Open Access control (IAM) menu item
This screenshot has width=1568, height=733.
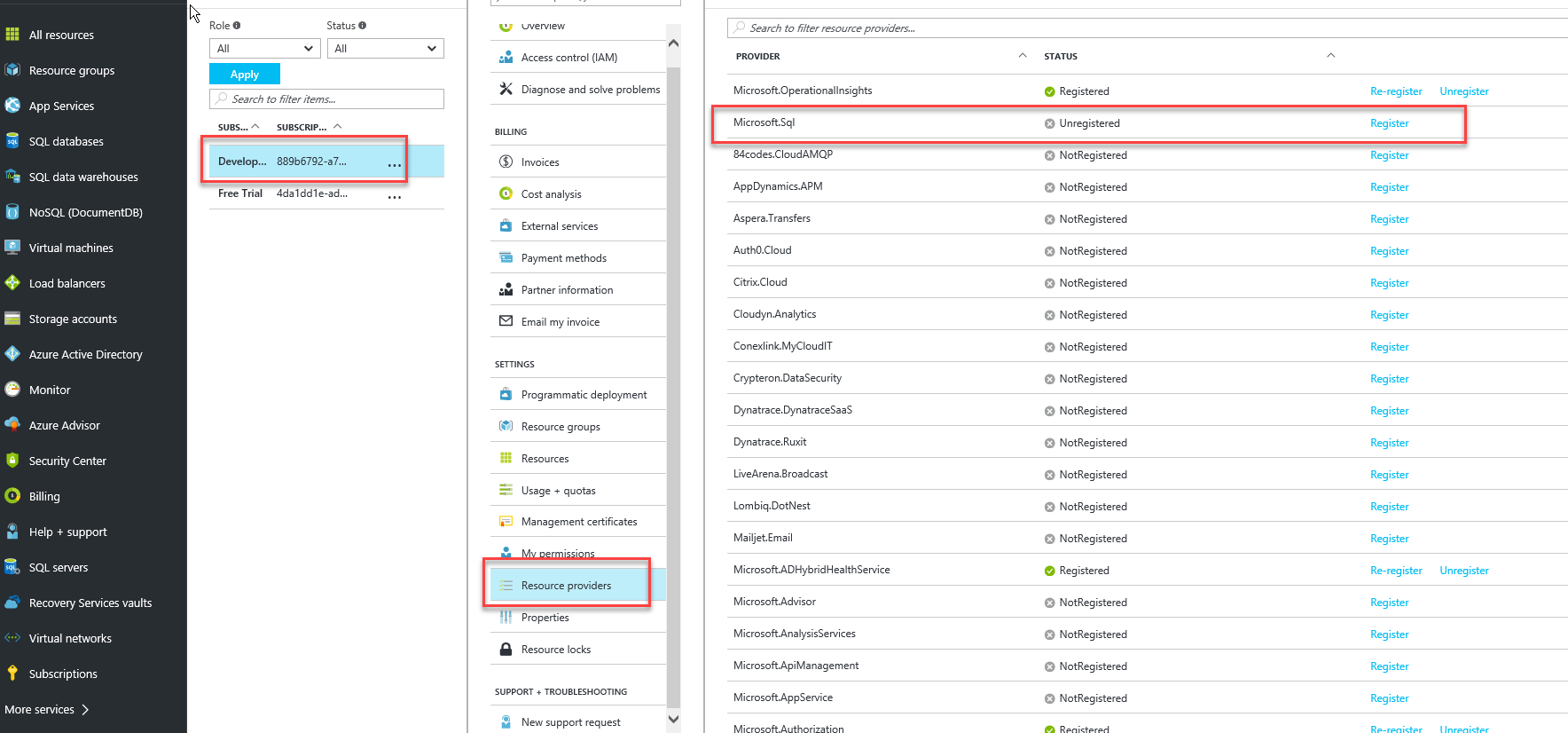tap(577, 57)
